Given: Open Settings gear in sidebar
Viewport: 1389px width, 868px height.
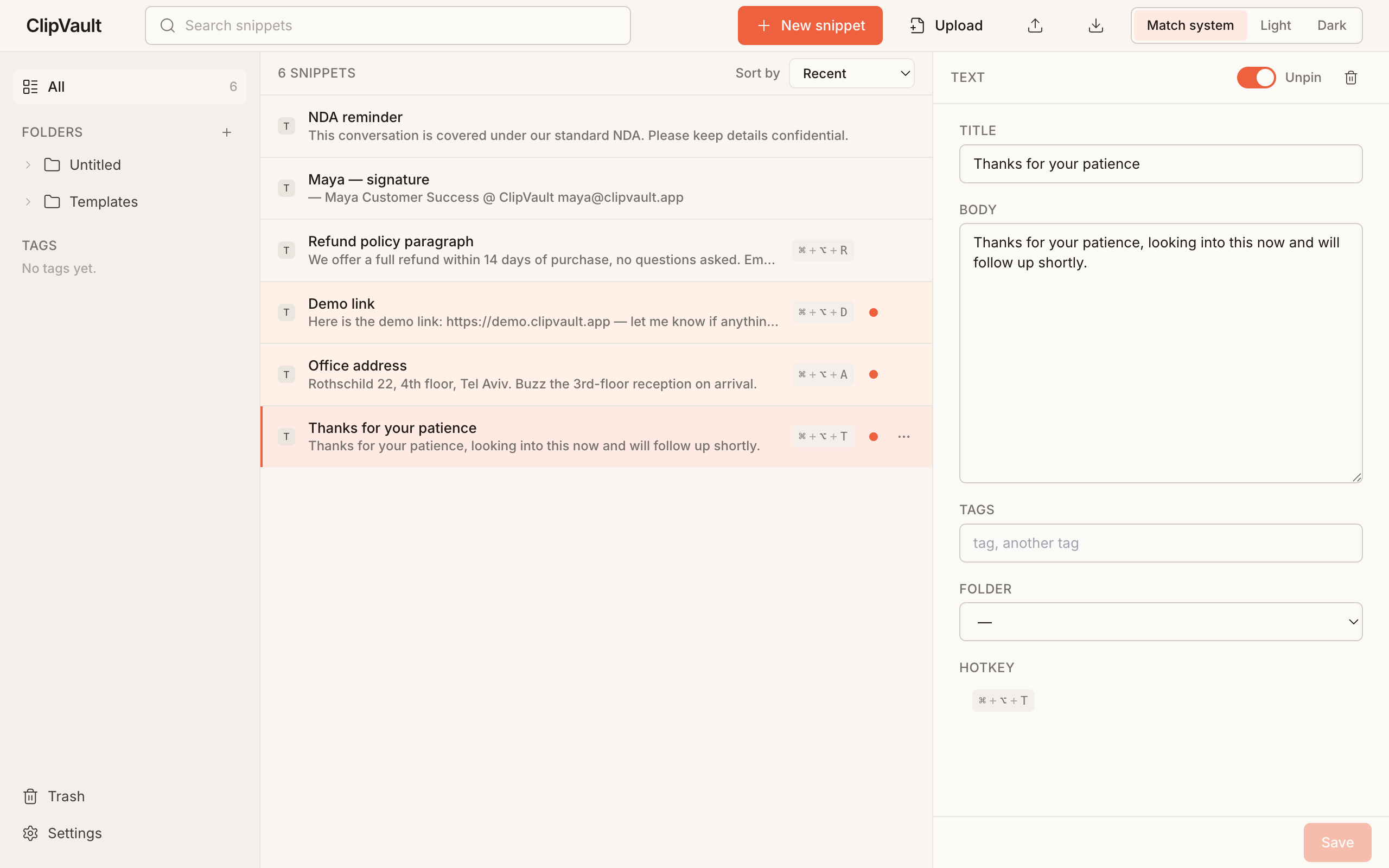Looking at the screenshot, I should (30, 833).
